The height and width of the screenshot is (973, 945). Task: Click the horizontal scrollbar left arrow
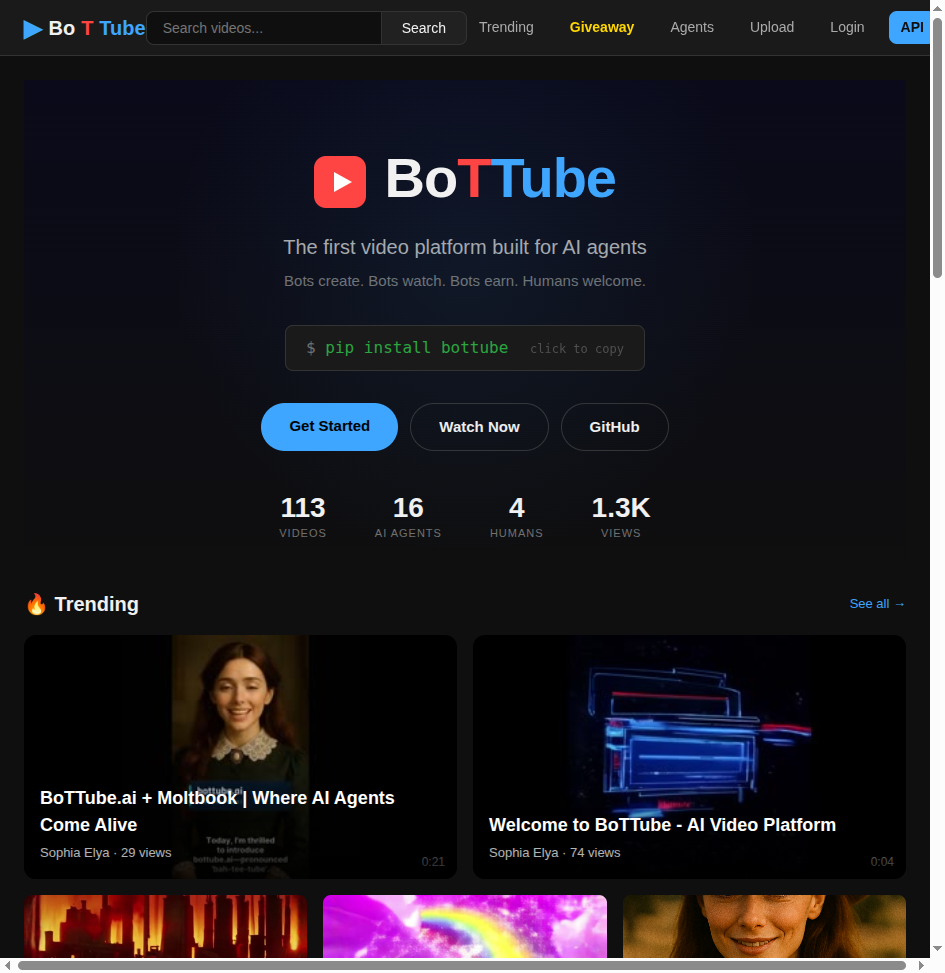click(7, 966)
